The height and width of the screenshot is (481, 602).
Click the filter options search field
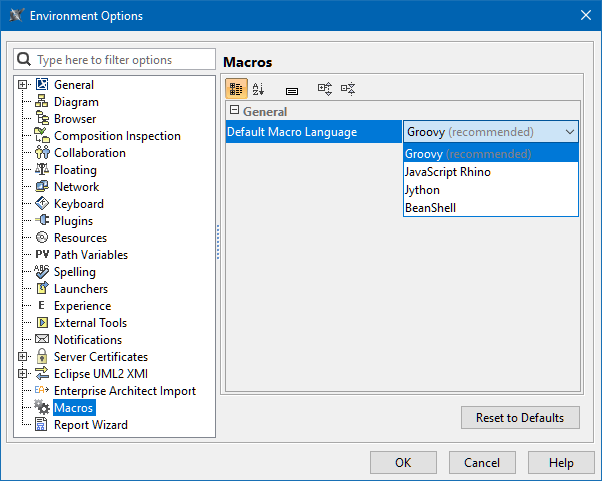pyautogui.click(x=114, y=60)
